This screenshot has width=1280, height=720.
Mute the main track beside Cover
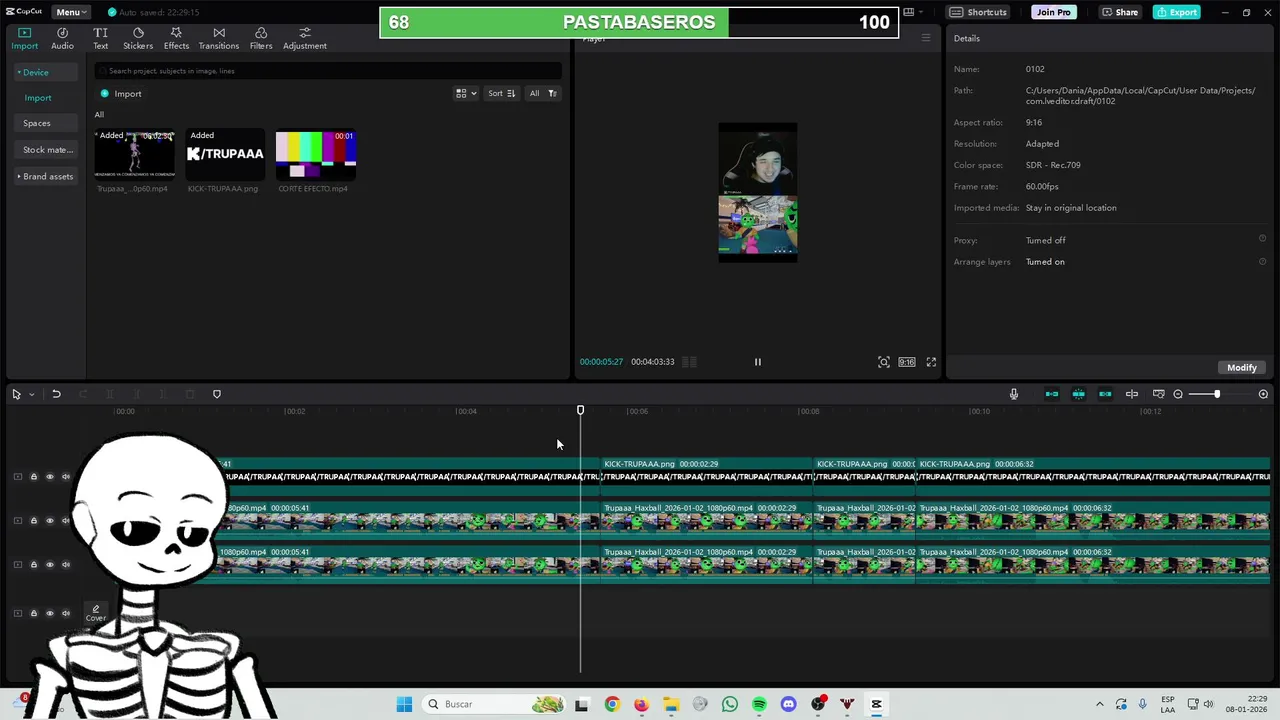pyautogui.click(x=66, y=613)
